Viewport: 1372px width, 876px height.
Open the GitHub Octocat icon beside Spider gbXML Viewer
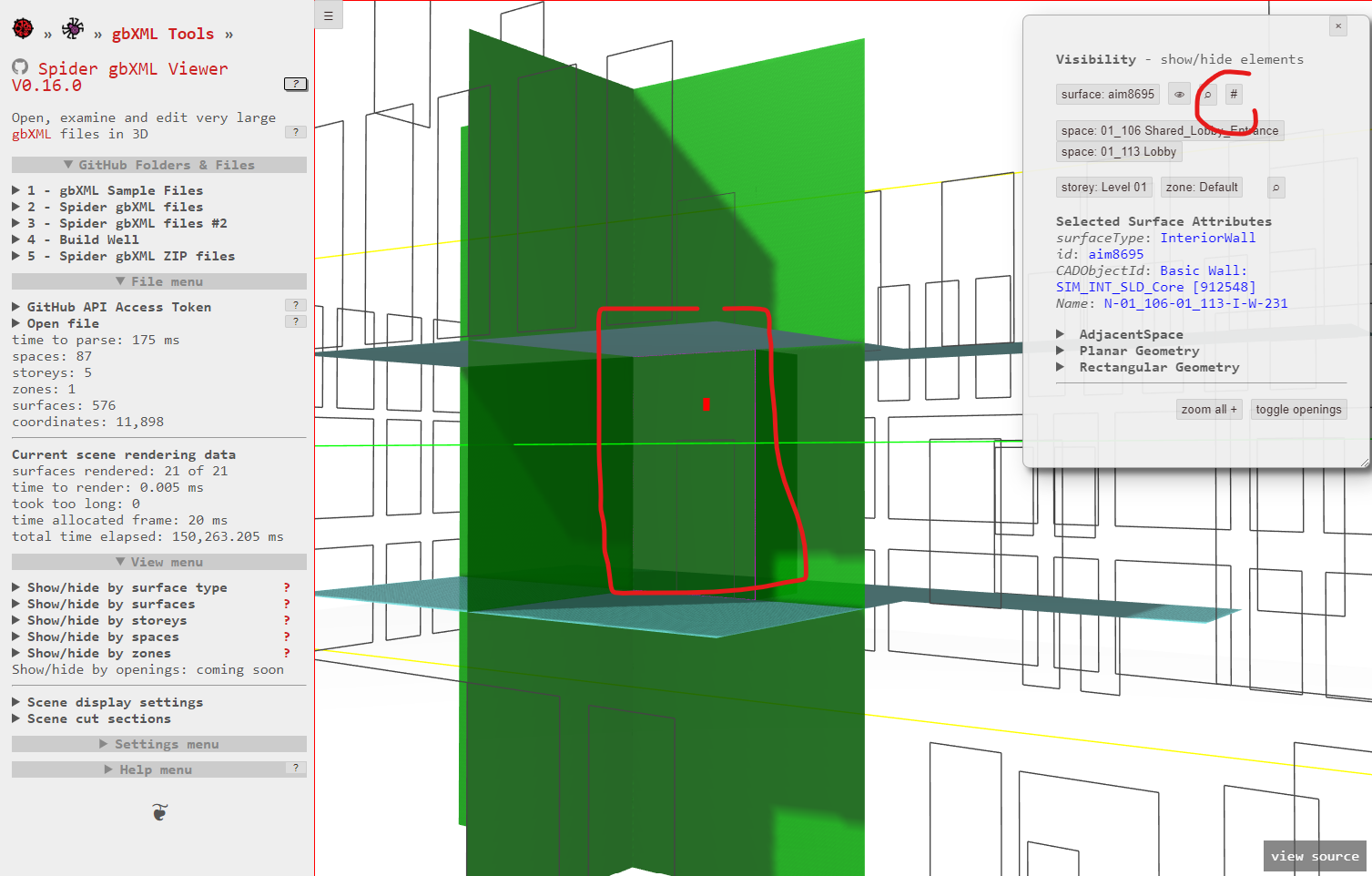coord(20,67)
